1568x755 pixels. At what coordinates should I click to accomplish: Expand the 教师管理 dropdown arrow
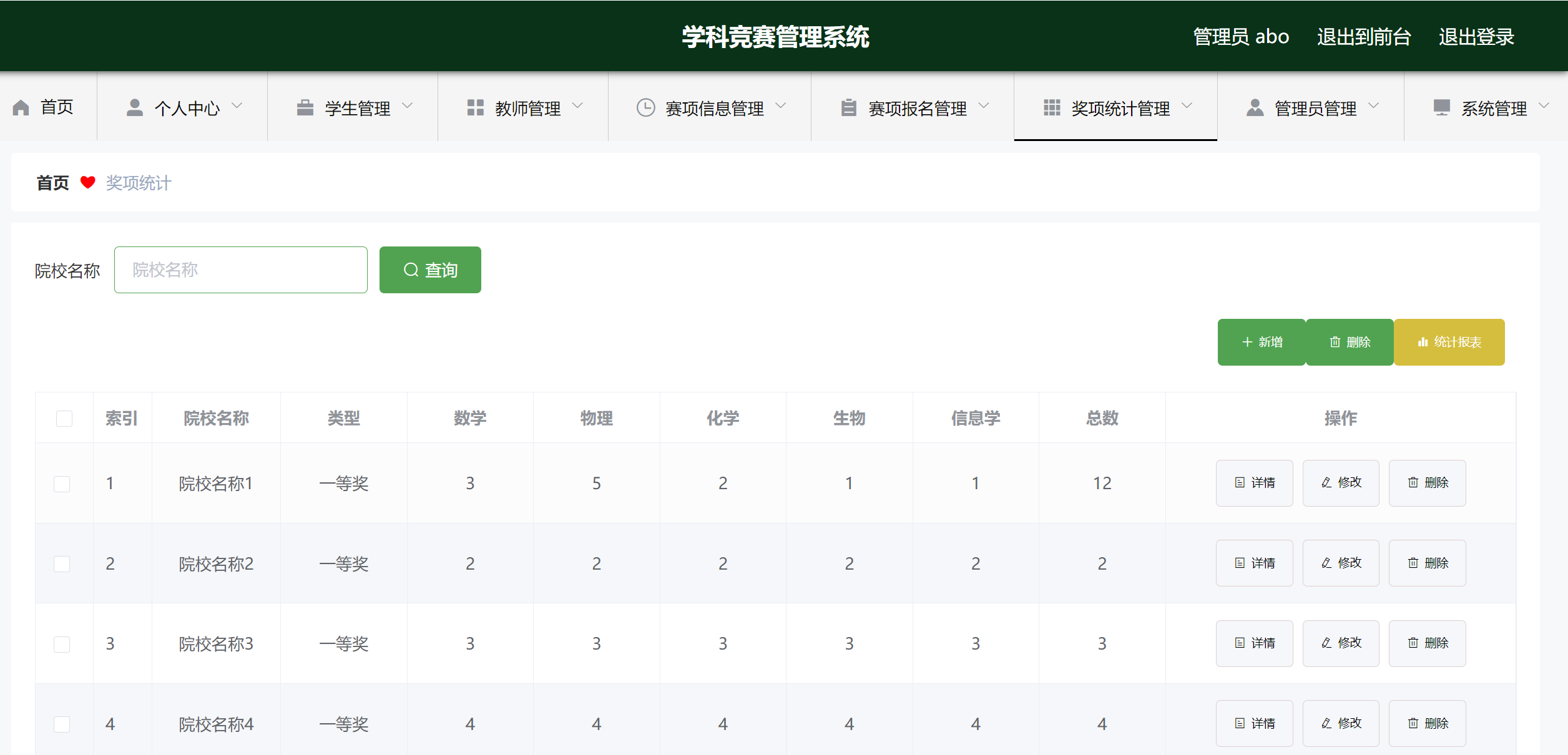tap(578, 106)
